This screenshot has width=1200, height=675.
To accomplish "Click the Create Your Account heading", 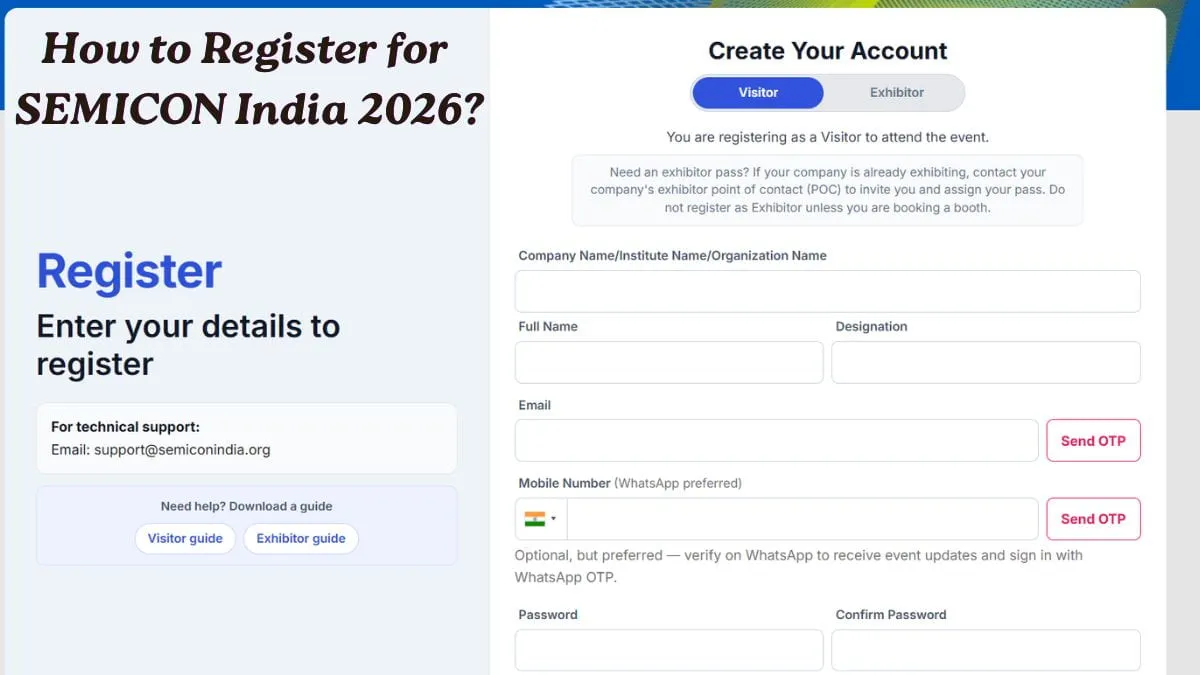I will (x=828, y=51).
